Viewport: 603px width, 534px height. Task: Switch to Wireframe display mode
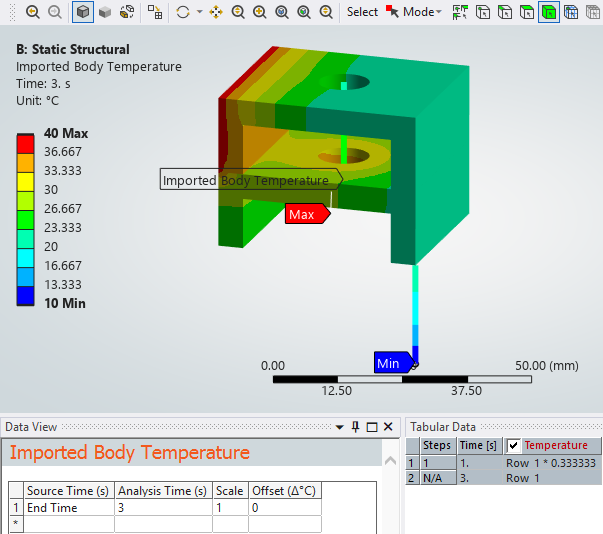127,12
